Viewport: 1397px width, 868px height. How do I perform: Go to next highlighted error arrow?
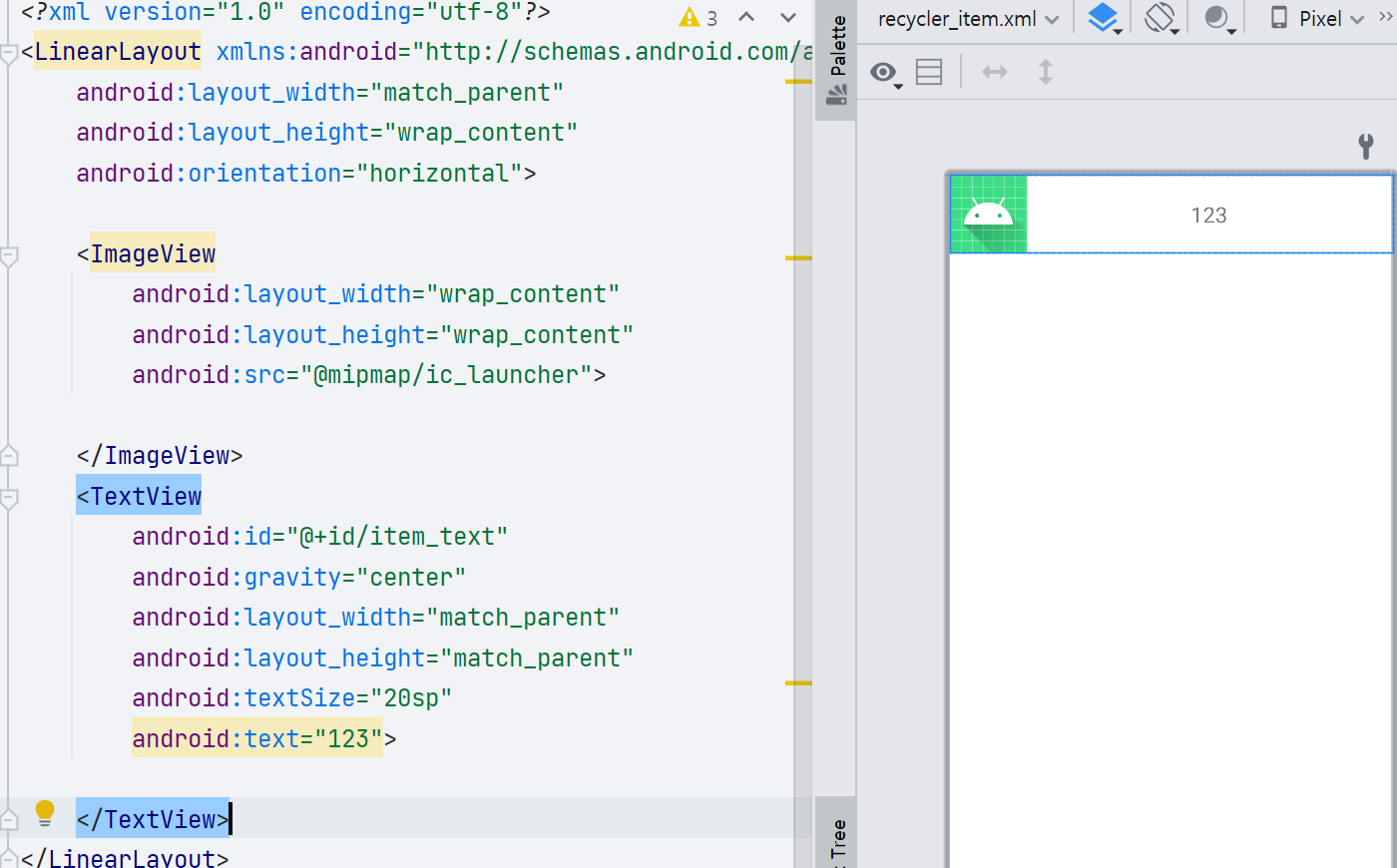788,17
